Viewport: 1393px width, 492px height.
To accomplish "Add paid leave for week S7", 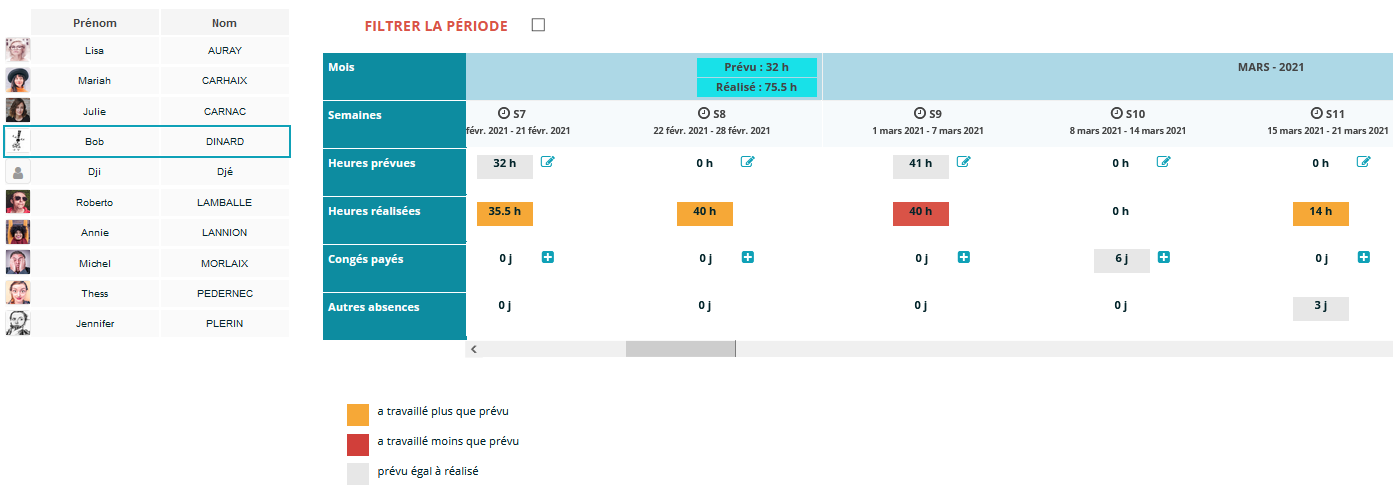I will 548,258.
